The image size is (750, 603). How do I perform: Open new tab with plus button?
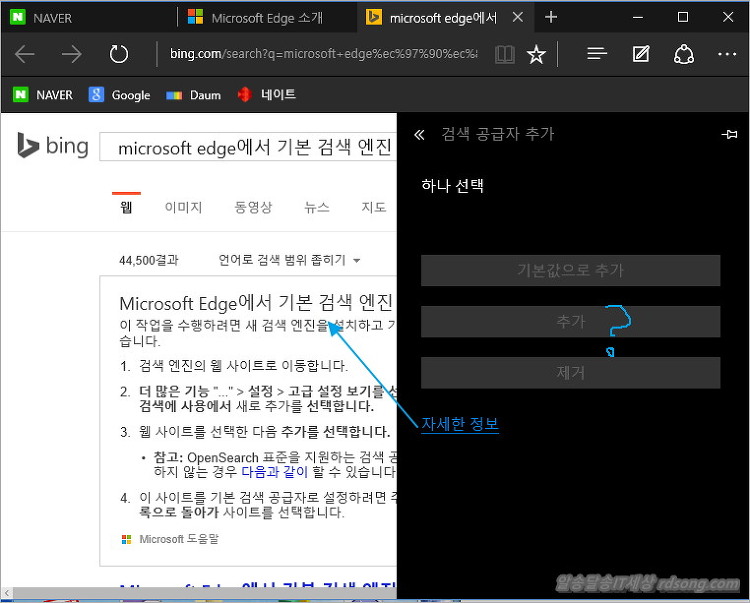(x=551, y=17)
